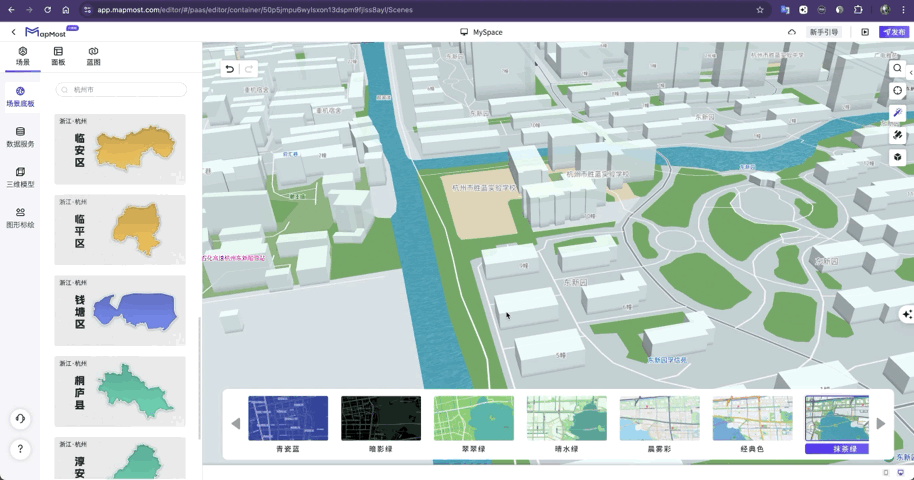Collapse the right-side panel chevron
914x480 pixels.
(911, 72)
